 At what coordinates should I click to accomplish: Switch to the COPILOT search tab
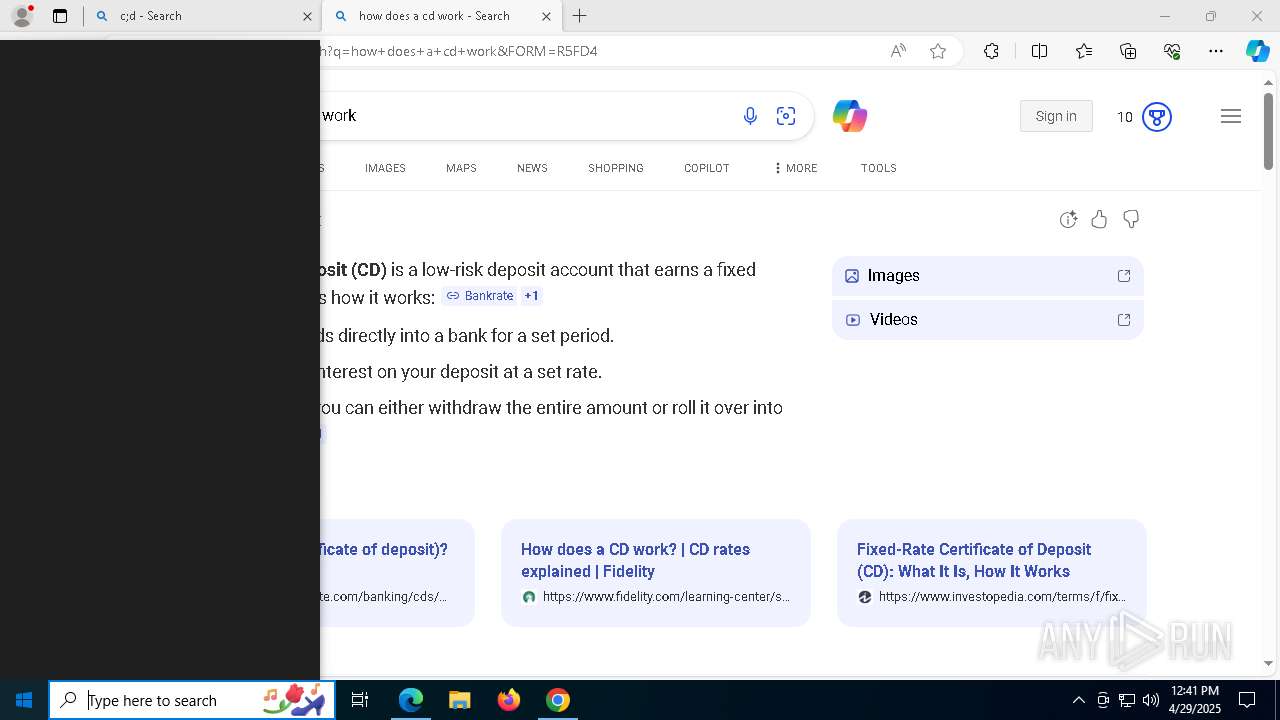(707, 168)
